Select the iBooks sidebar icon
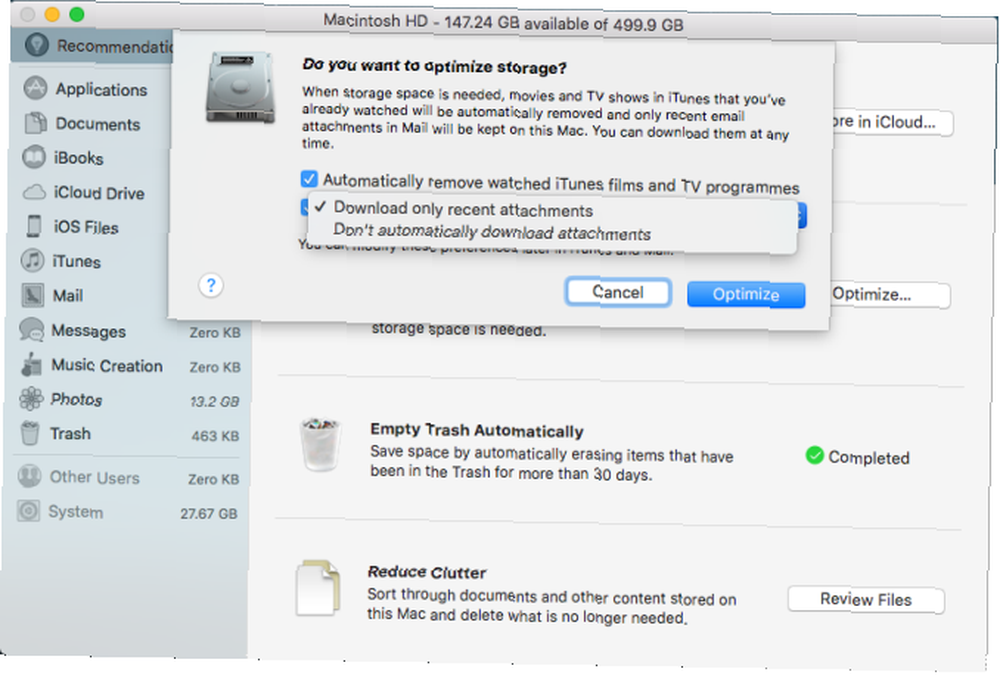Image resolution: width=1000 pixels, height=675 pixels. click(34, 157)
